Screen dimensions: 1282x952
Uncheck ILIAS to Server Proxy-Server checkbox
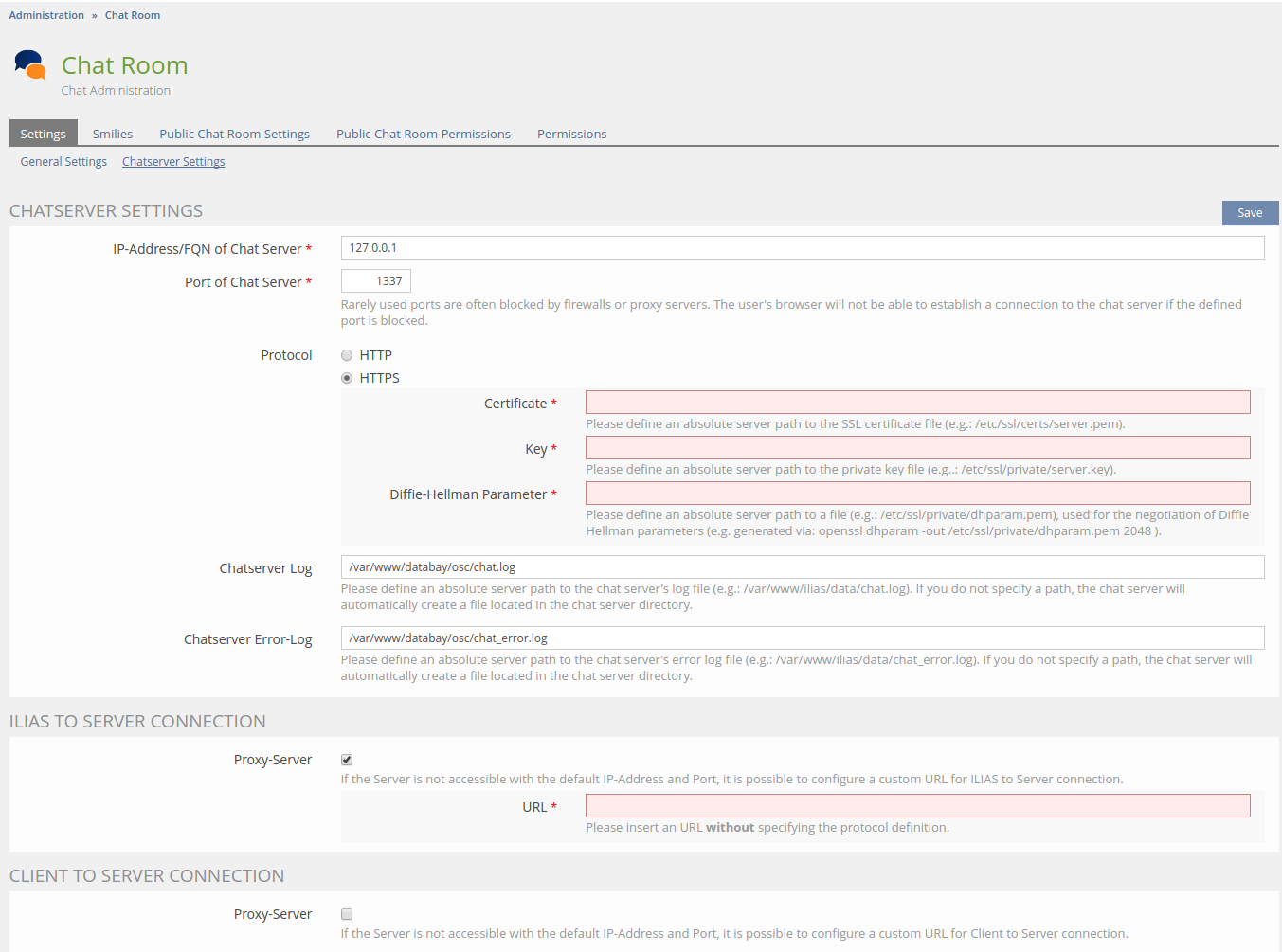coord(347,760)
